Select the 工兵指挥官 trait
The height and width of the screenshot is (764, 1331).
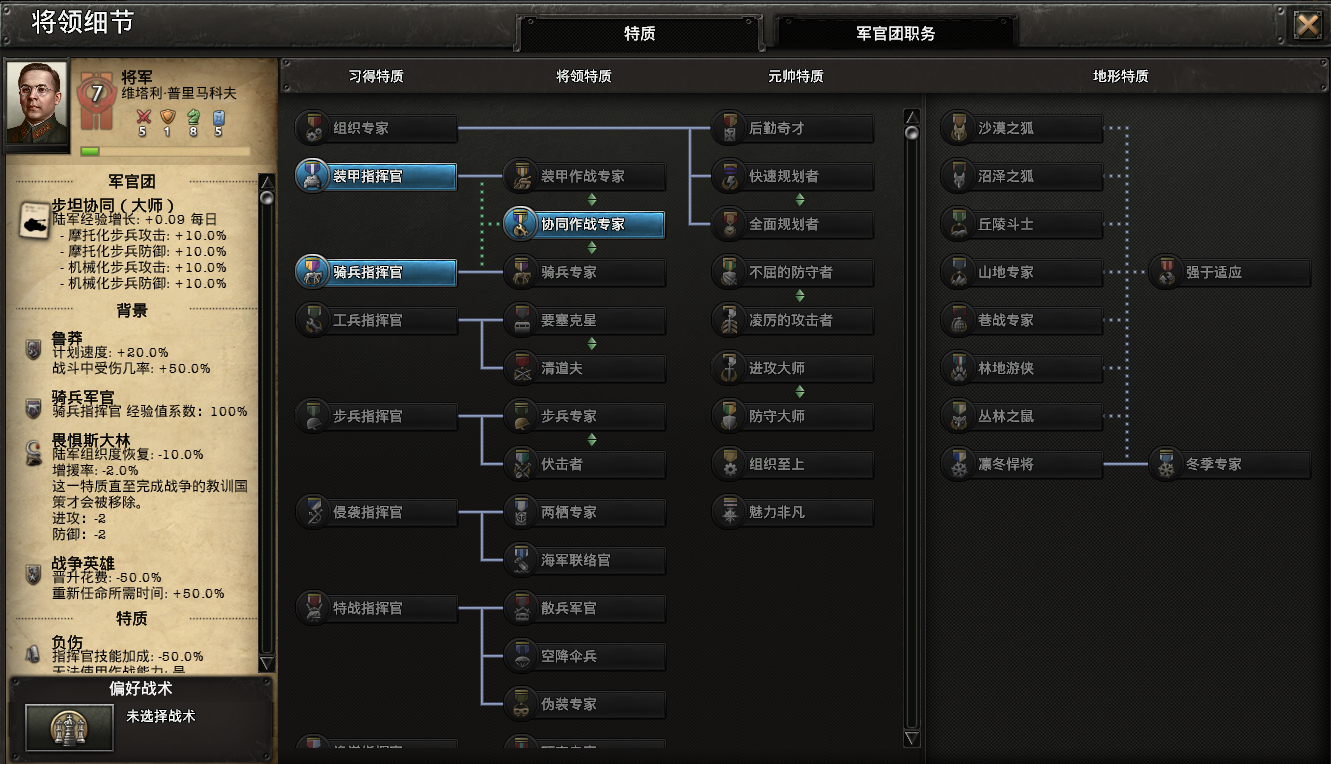pyautogui.click(x=377, y=321)
